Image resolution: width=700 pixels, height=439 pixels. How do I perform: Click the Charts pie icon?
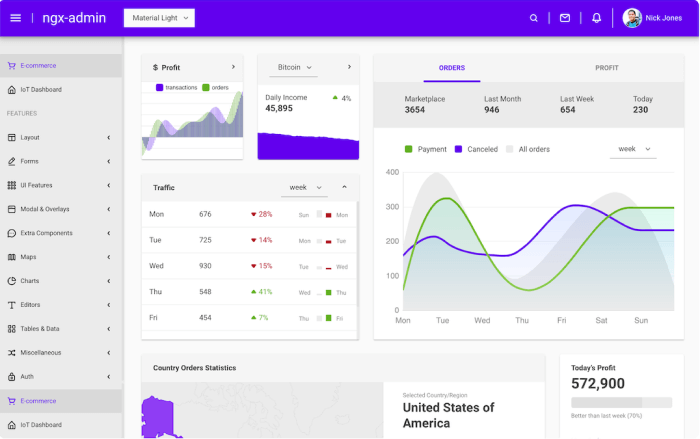(12, 281)
